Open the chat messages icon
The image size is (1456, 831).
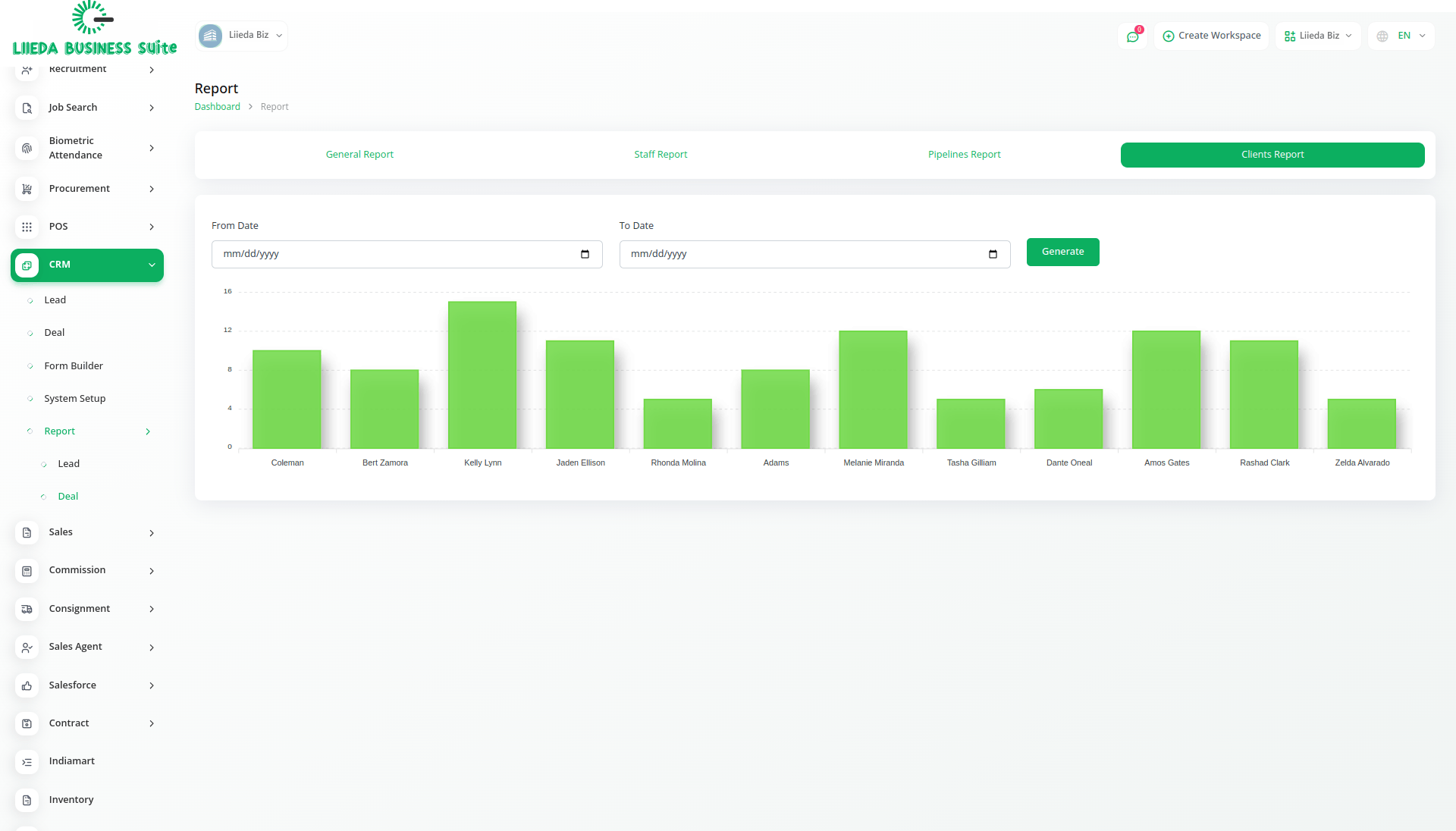(x=1132, y=36)
